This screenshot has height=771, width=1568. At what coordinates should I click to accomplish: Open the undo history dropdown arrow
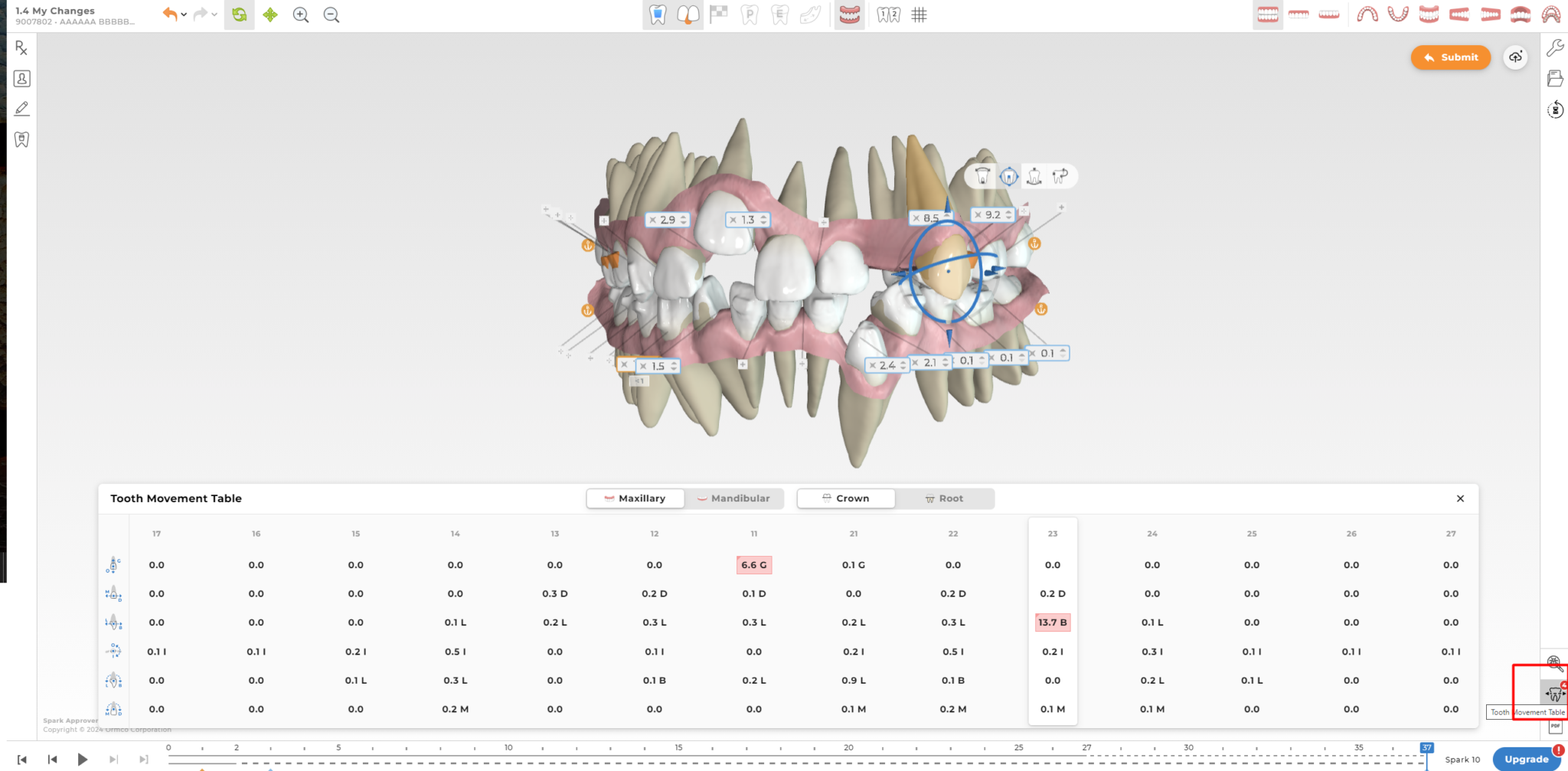click(x=184, y=15)
